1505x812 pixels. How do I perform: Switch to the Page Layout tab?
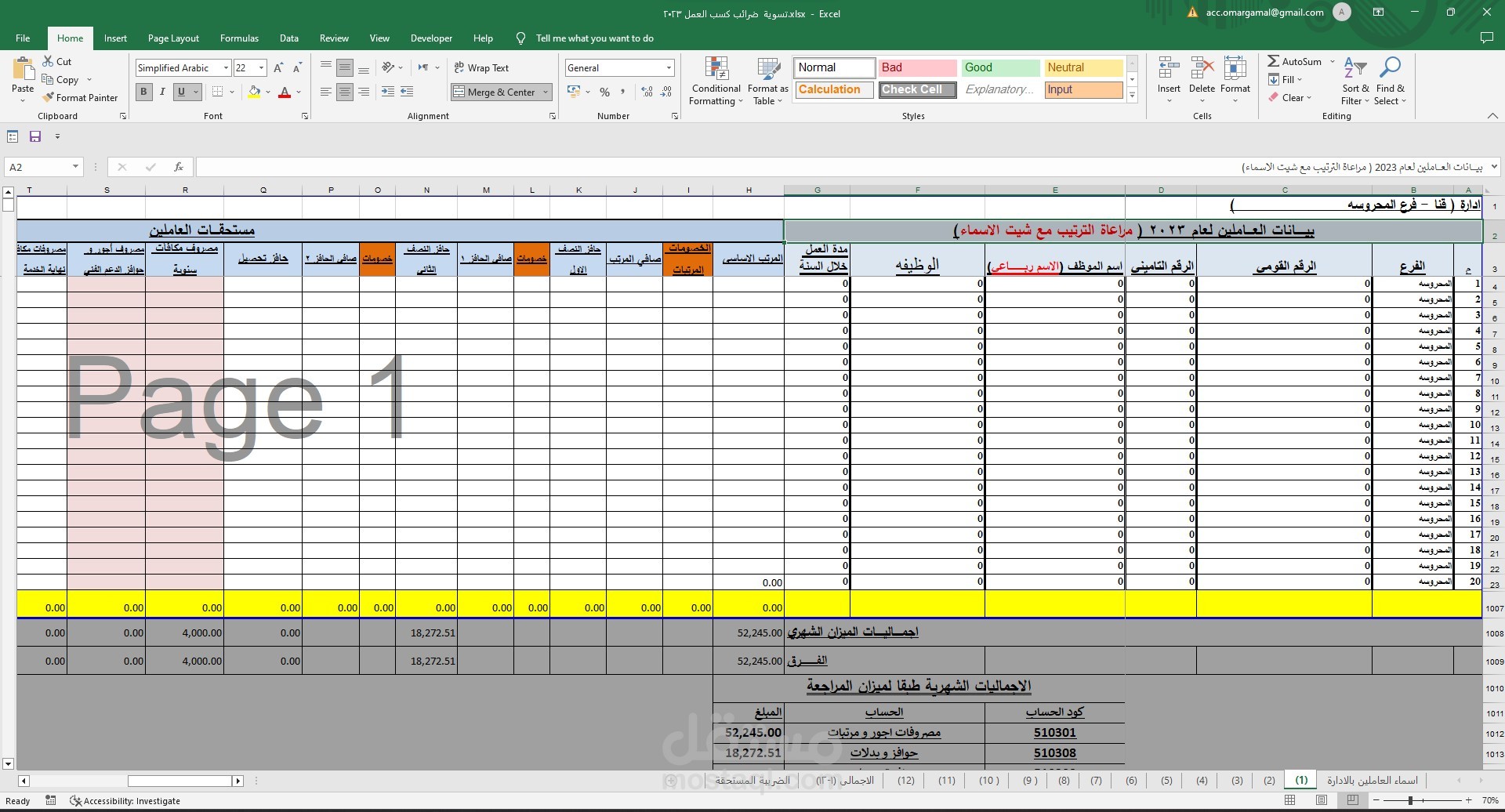click(173, 38)
